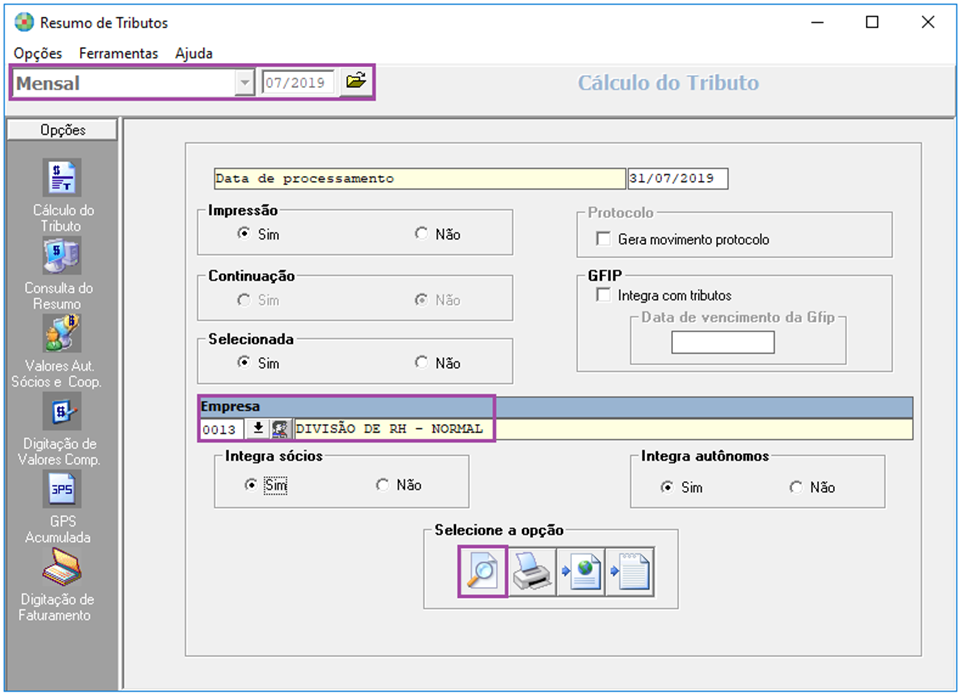
Task: Click the 31/07/2019 processing date field
Action: point(678,178)
